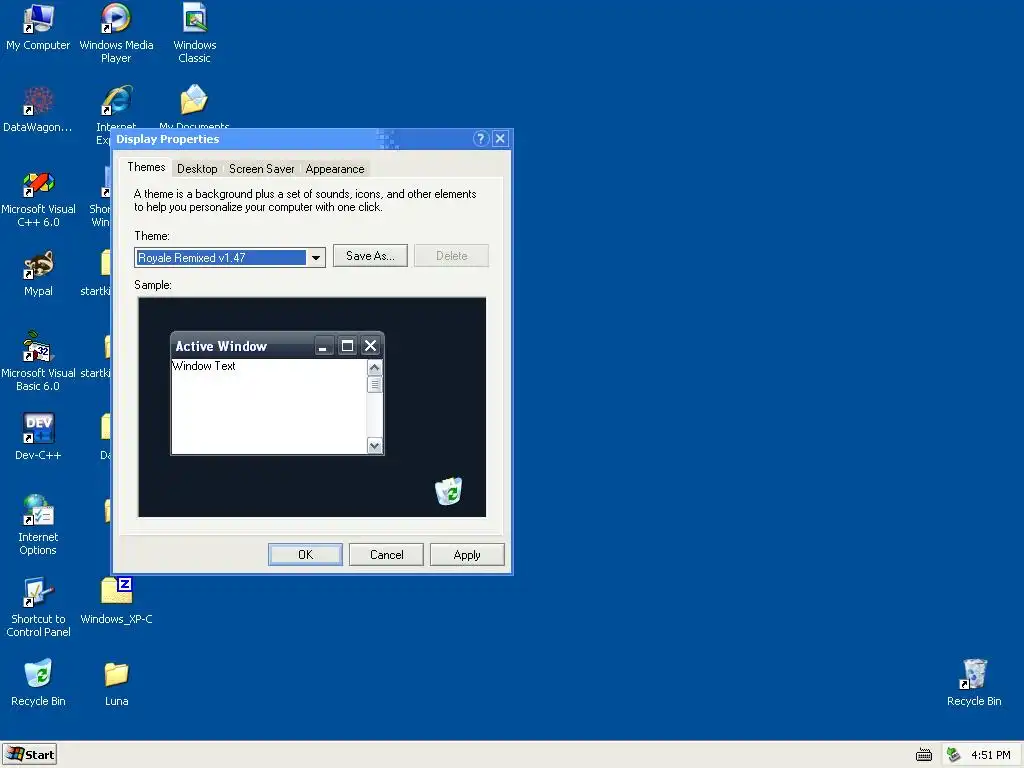1024x768 pixels.
Task: Open the Screen Saver tab
Action: click(x=261, y=169)
